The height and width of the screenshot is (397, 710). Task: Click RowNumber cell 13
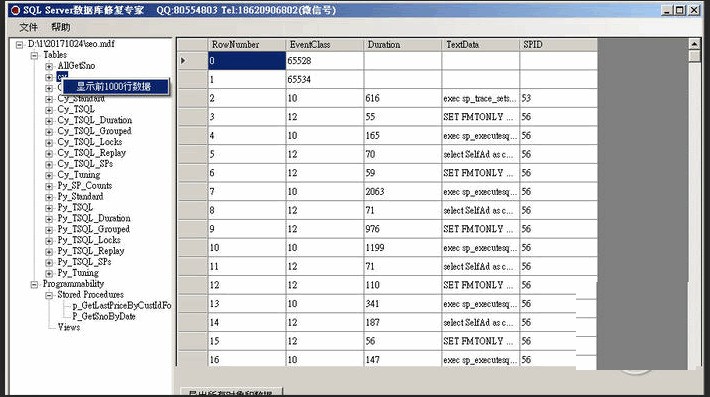tap(247, 304)
